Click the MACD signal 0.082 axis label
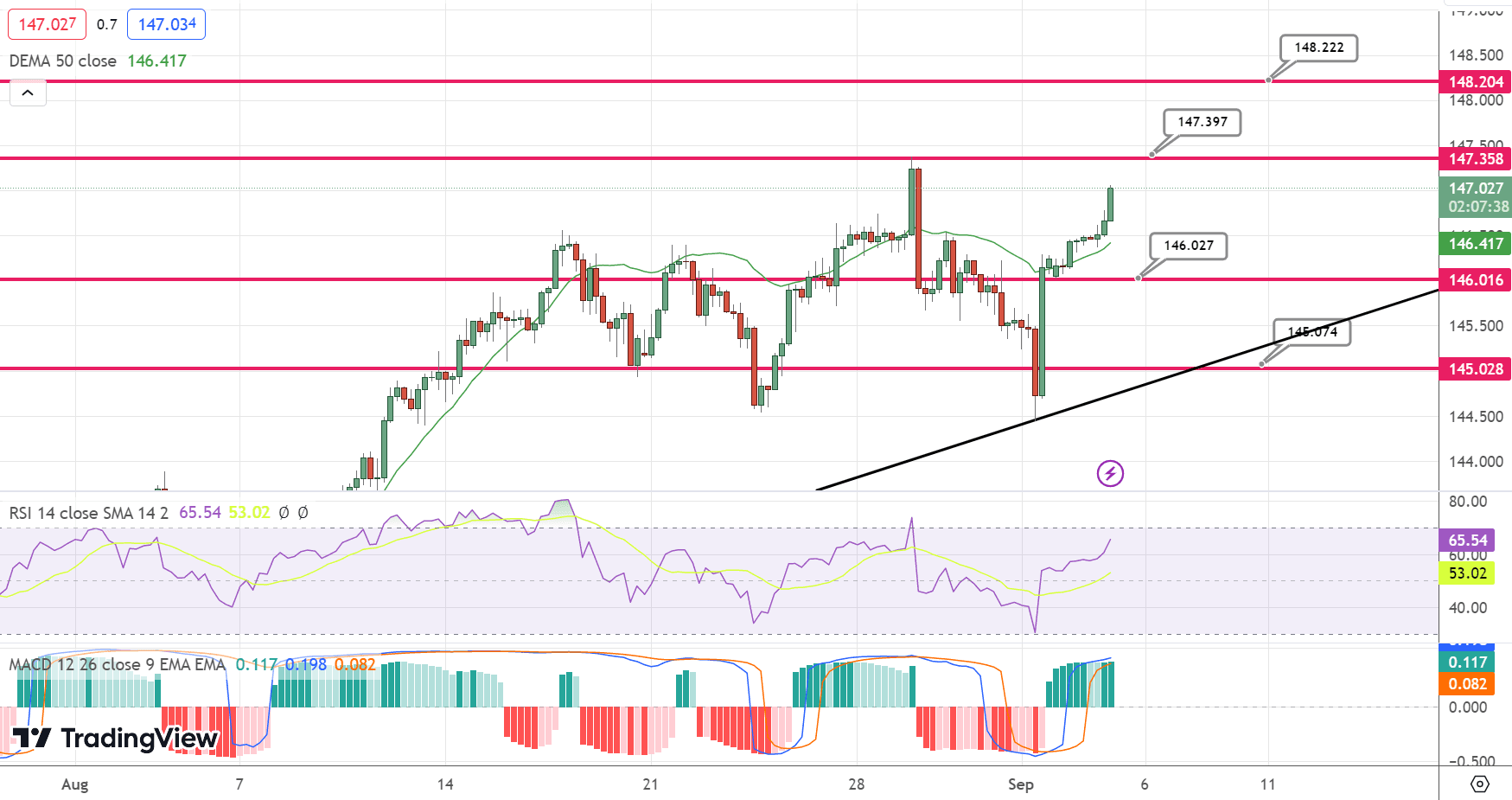 click(x=1467, y=684)
